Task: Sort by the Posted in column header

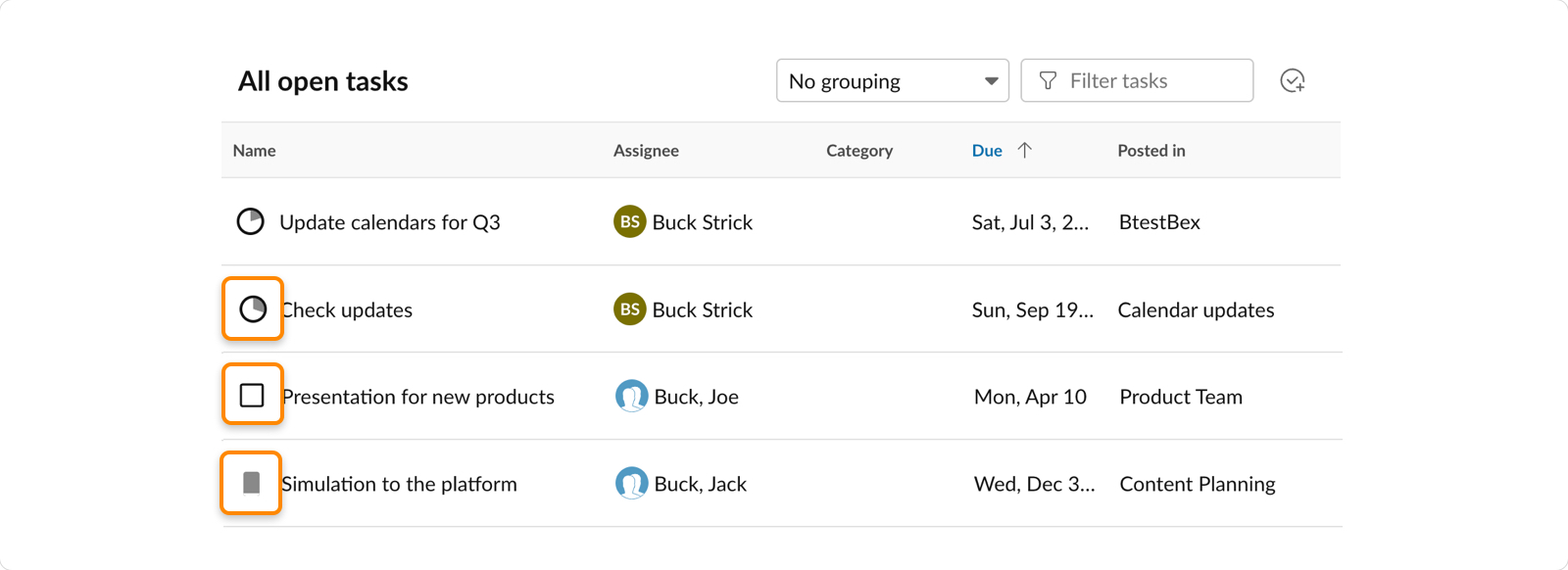Action: coord(1151,150)
